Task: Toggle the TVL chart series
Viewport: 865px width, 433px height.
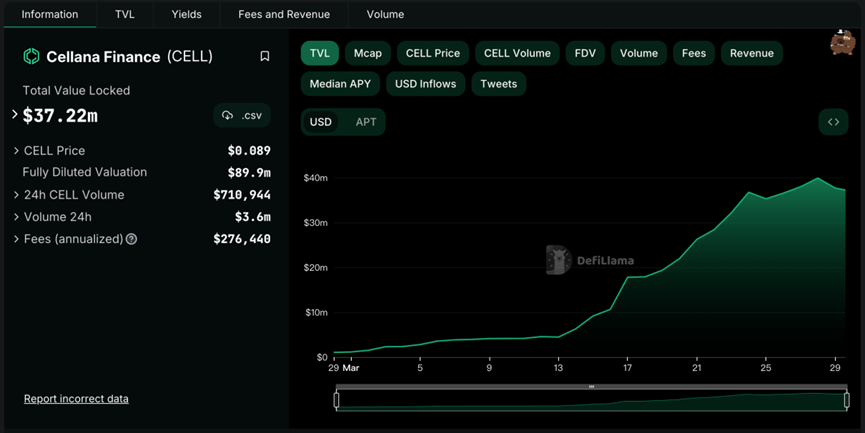Action: point(320,53)
